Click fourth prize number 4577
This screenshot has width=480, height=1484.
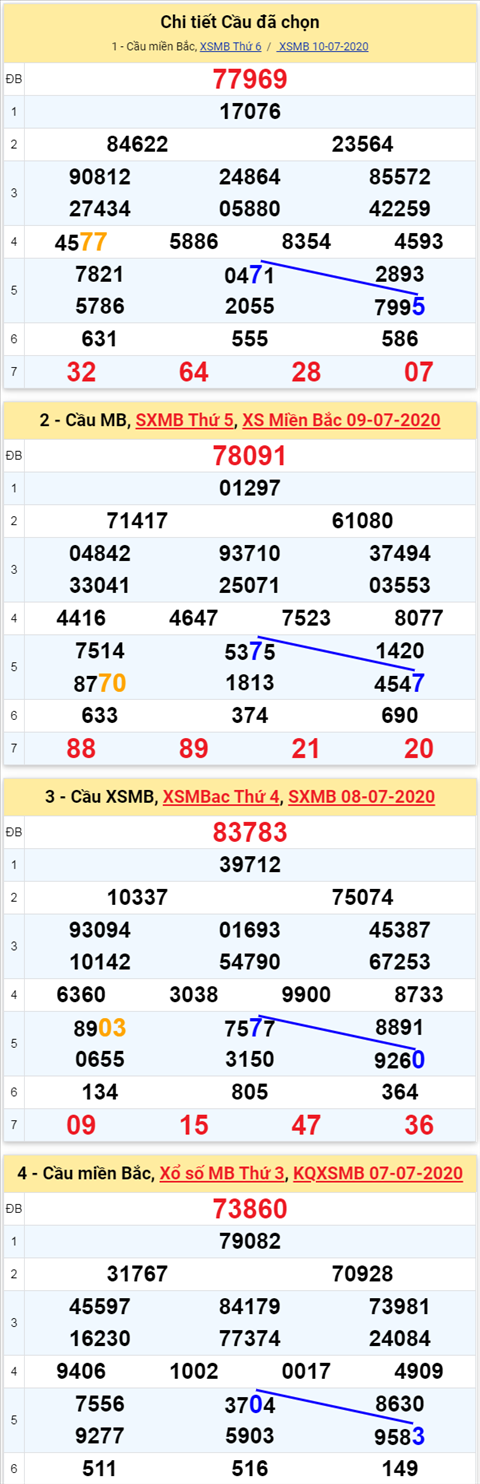[x=81, y=242]
